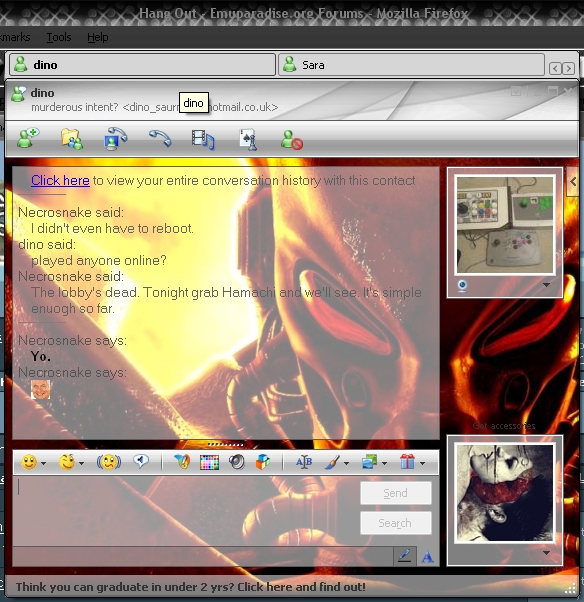Click the webcam icon below dino's picture
The width and height of the screenshot is (584, 602).
[462, 286]
